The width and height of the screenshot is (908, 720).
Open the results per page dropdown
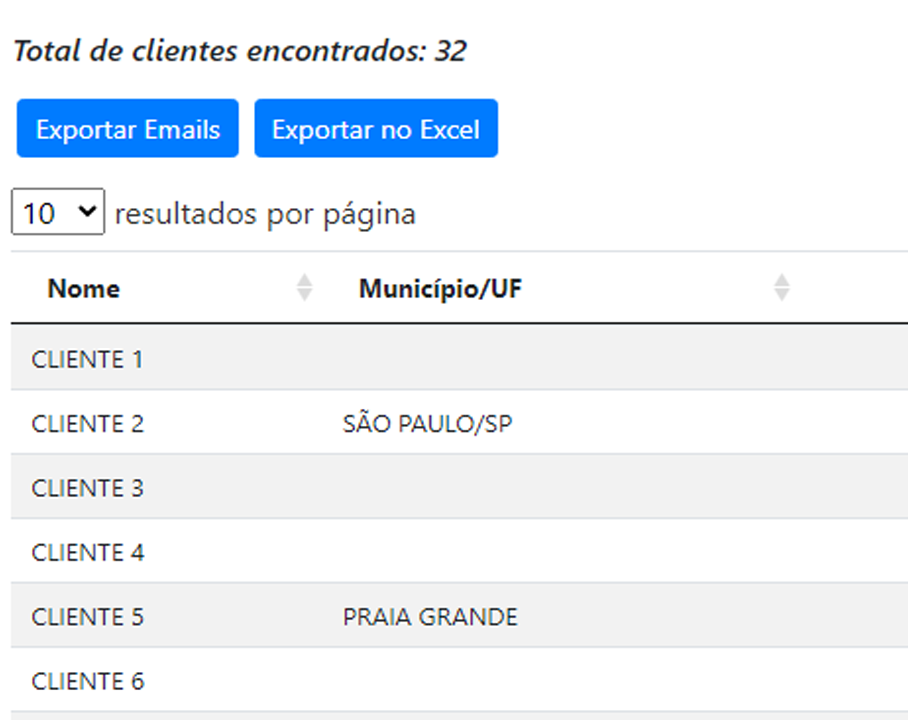click(x=58, y=213)
